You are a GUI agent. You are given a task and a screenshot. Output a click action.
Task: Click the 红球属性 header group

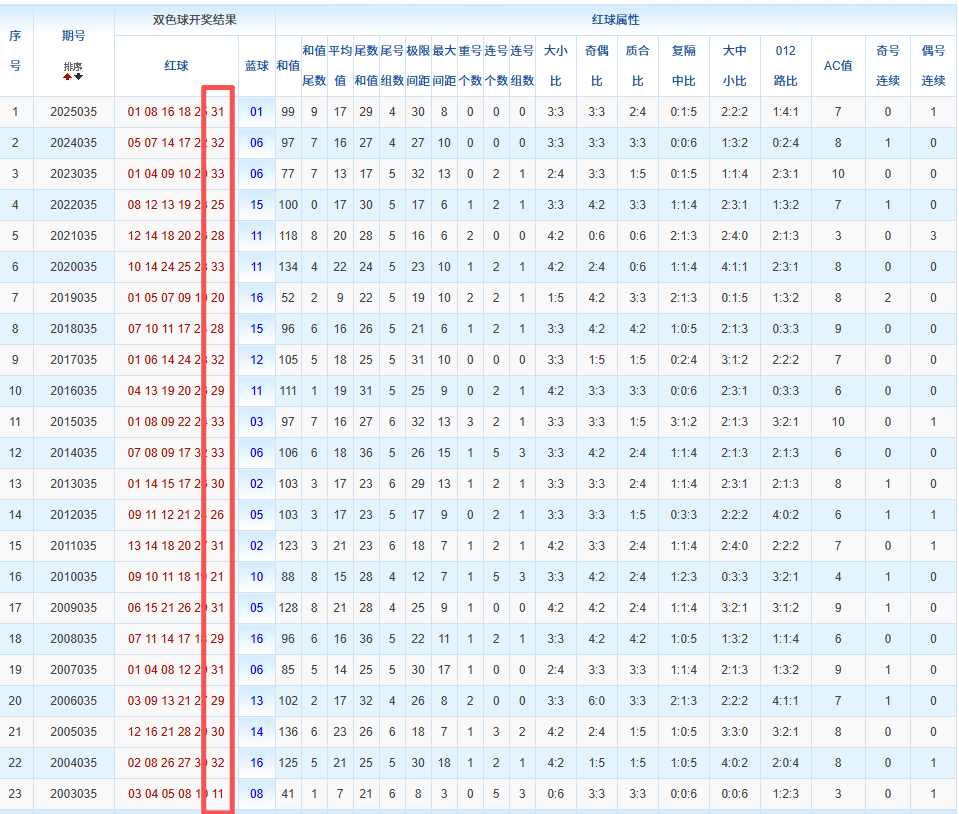coord(615,20)
